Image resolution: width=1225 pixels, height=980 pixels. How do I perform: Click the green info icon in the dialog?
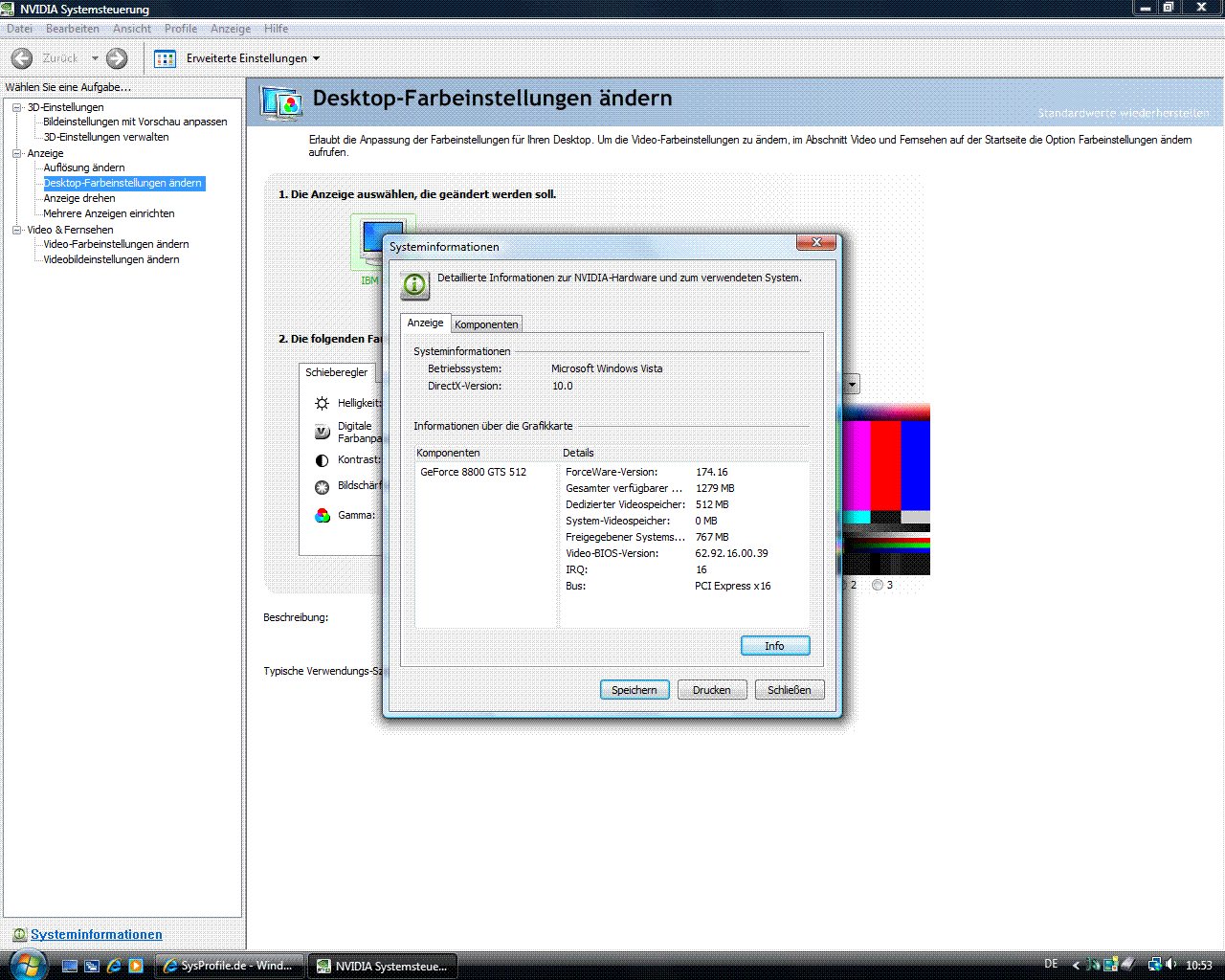pos(415,285)
